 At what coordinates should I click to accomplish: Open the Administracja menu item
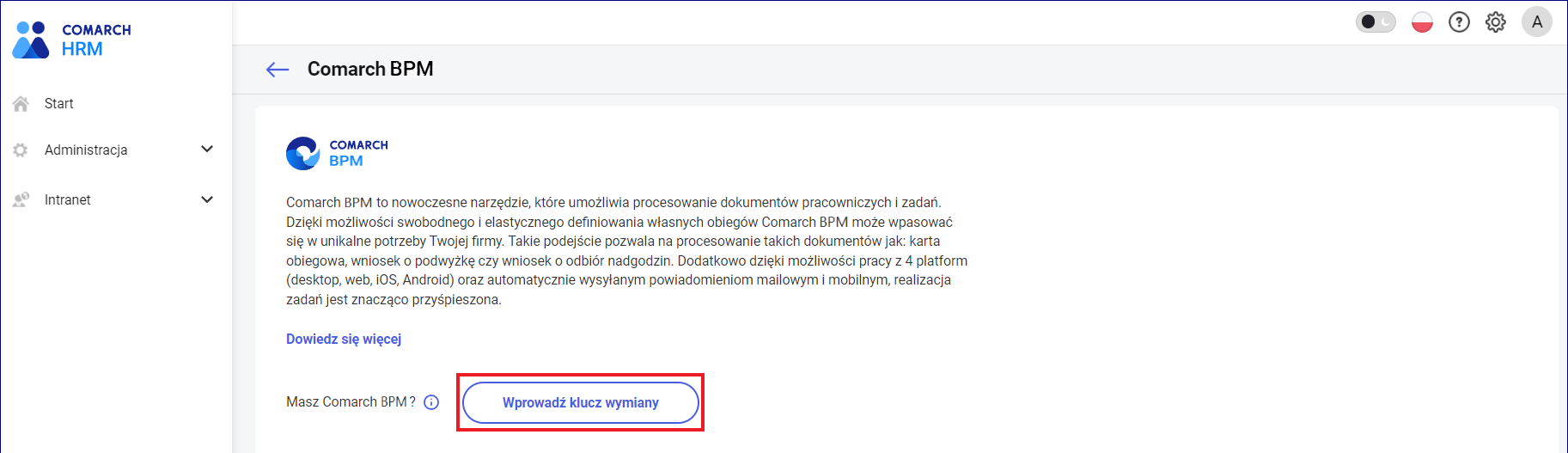click(86, 150)
